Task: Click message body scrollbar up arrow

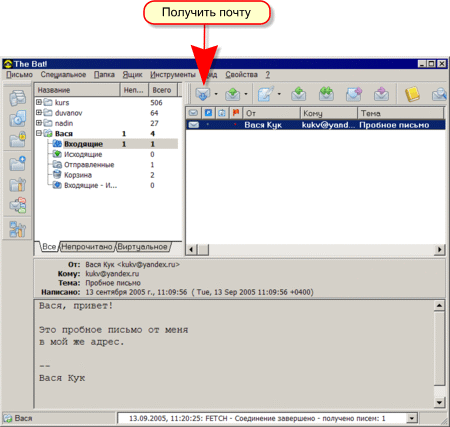Action: pos(439,305)
